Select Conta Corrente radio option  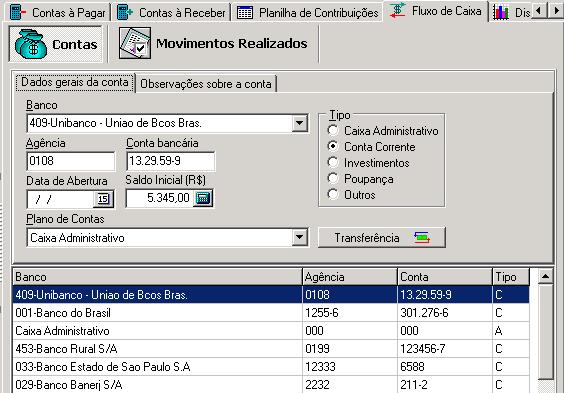tap(372, 147)
